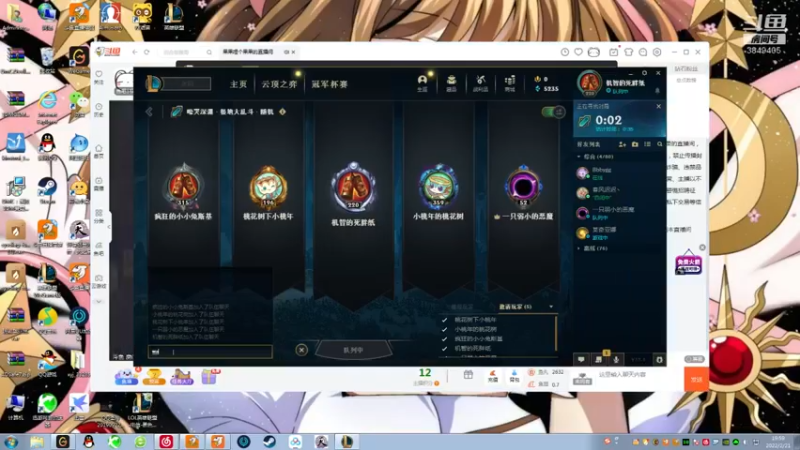Toggle the green lobby open-party switch
800x450 pixels.
point(553,112)
